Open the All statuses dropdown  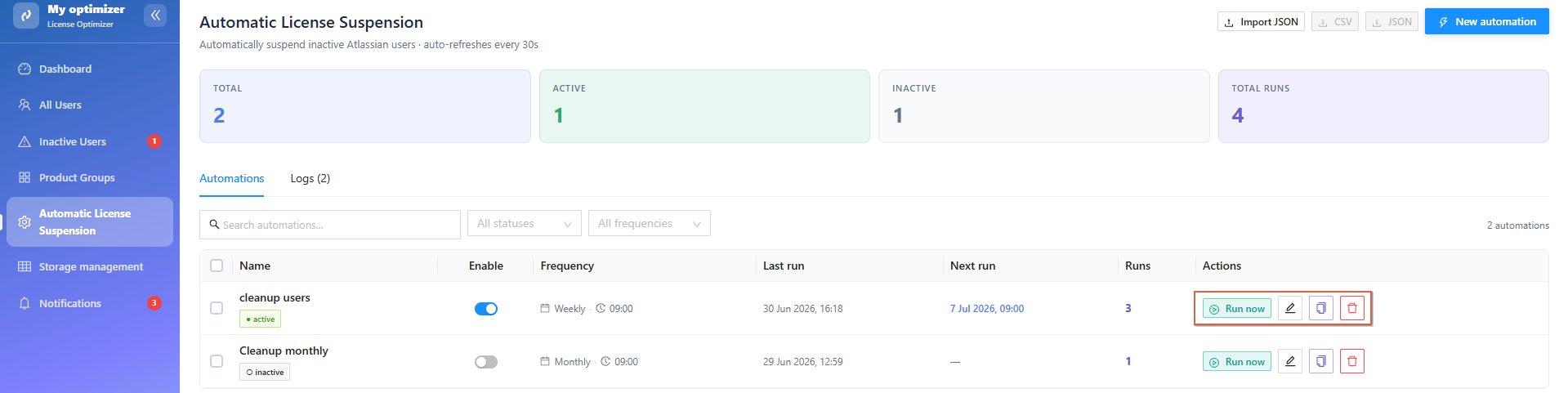pos(525,223)
